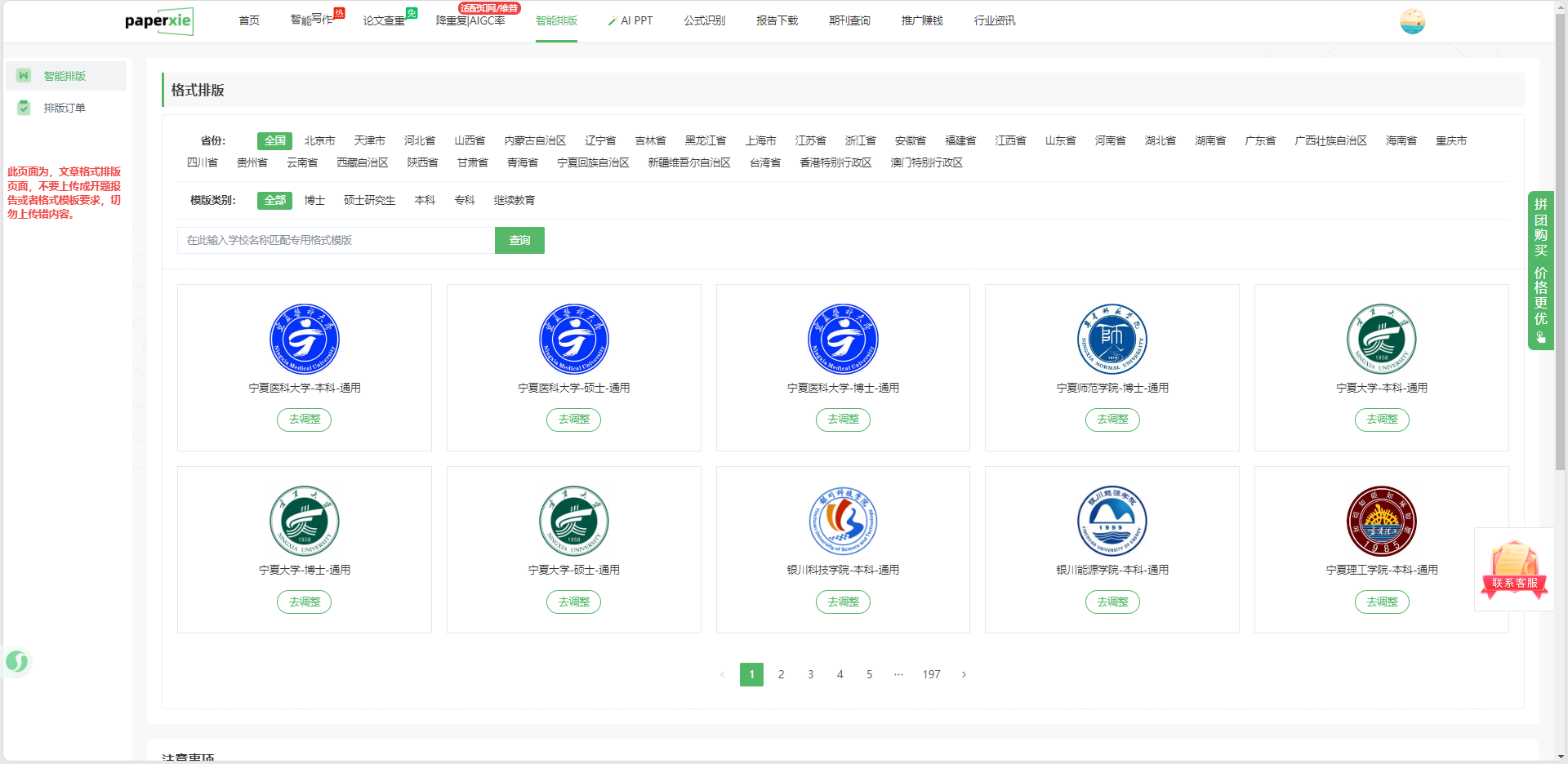
Task: Click the 排版订单 sidebar clipboard icon
Action: (x=24, y=108)
